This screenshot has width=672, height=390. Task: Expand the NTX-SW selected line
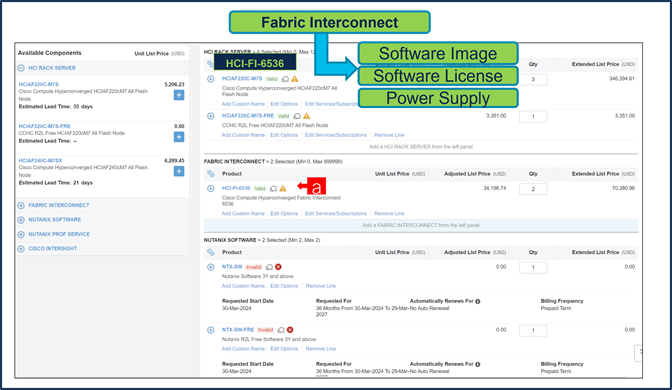211,267
